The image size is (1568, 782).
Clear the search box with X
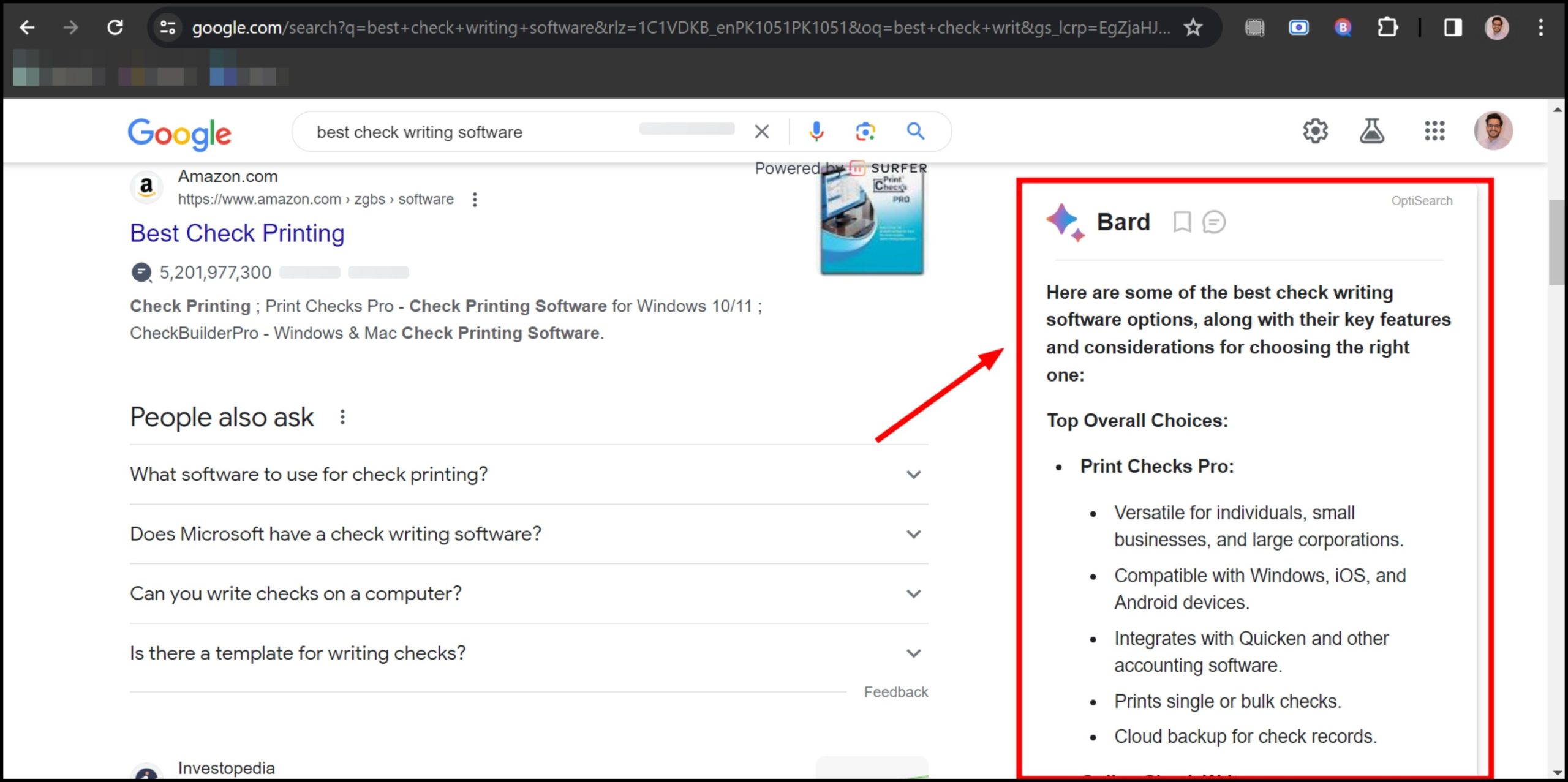tap(761, 131)
